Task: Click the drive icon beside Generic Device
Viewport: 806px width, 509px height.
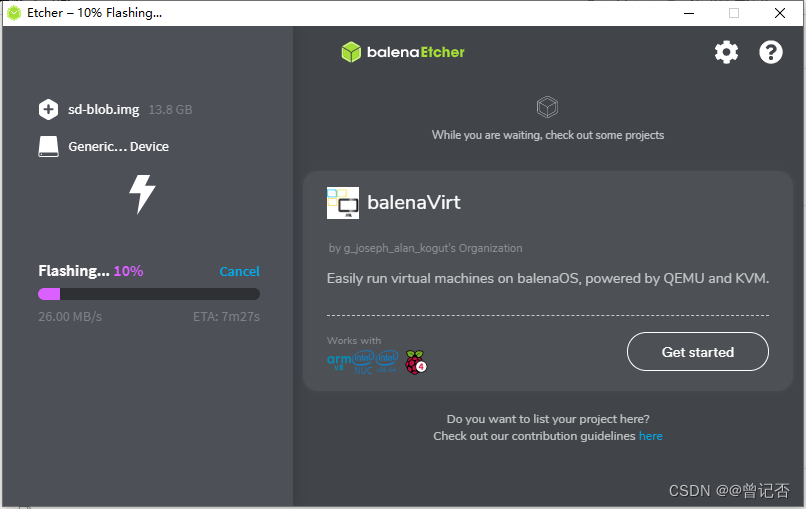Action: pos(48,147)
